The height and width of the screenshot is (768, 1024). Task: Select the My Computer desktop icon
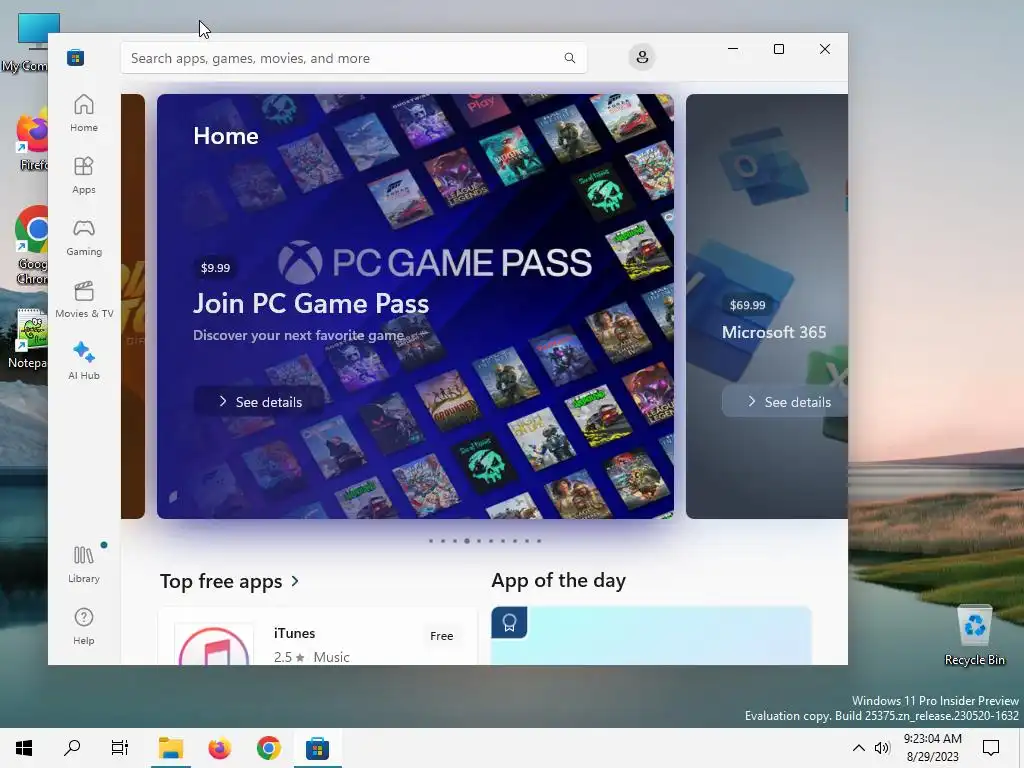click(24, 42)
